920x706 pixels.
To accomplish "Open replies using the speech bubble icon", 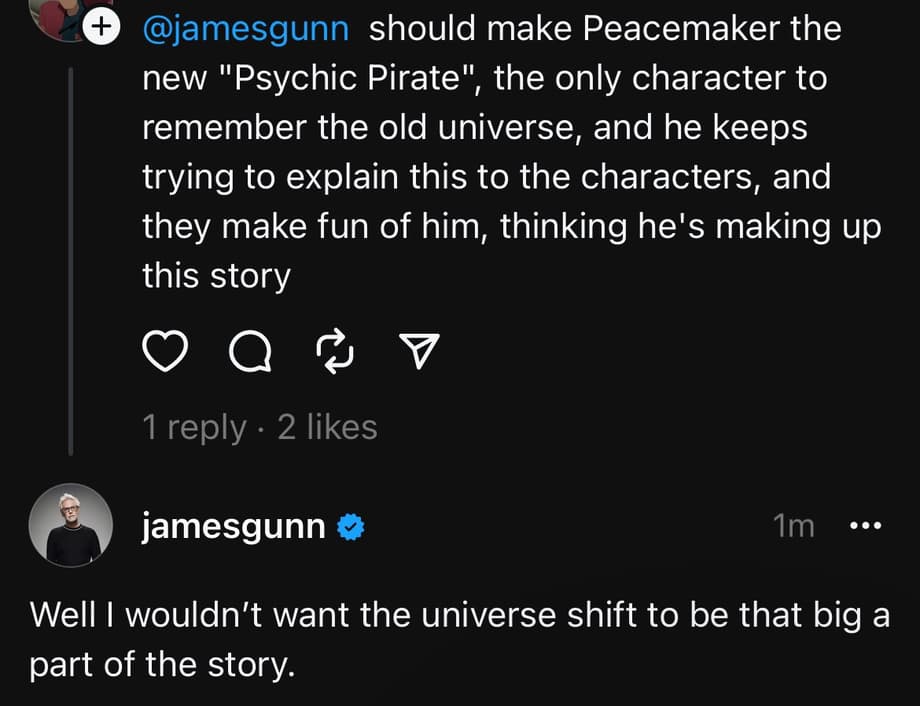I will pyautogui.click(x=247, y=351).
